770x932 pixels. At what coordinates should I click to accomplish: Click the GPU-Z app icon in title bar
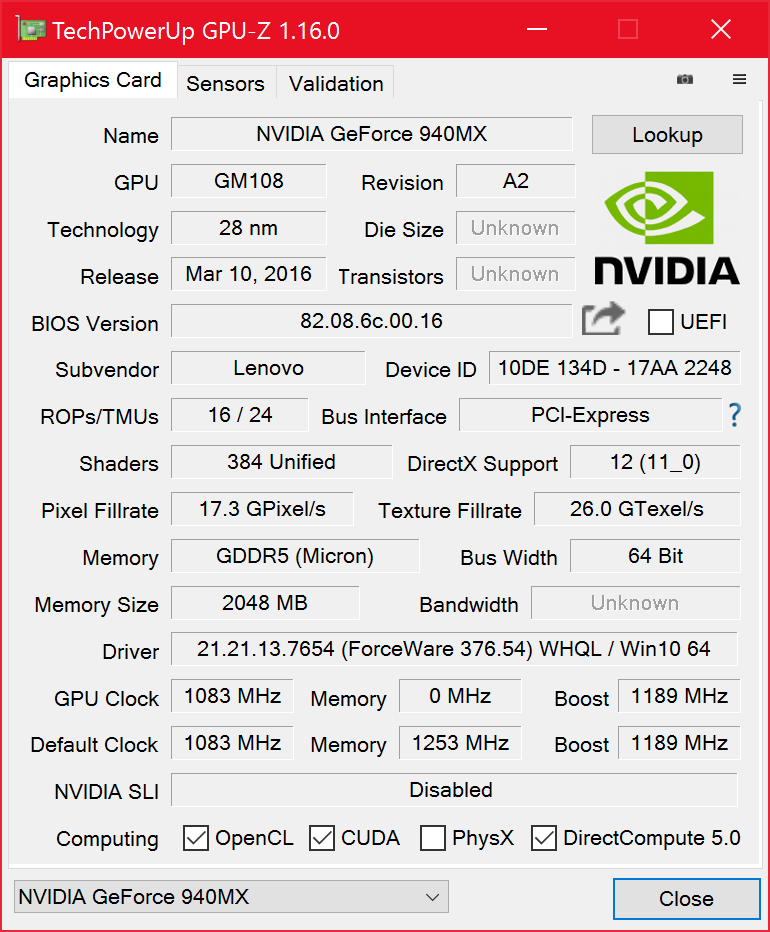pos(31,29)
